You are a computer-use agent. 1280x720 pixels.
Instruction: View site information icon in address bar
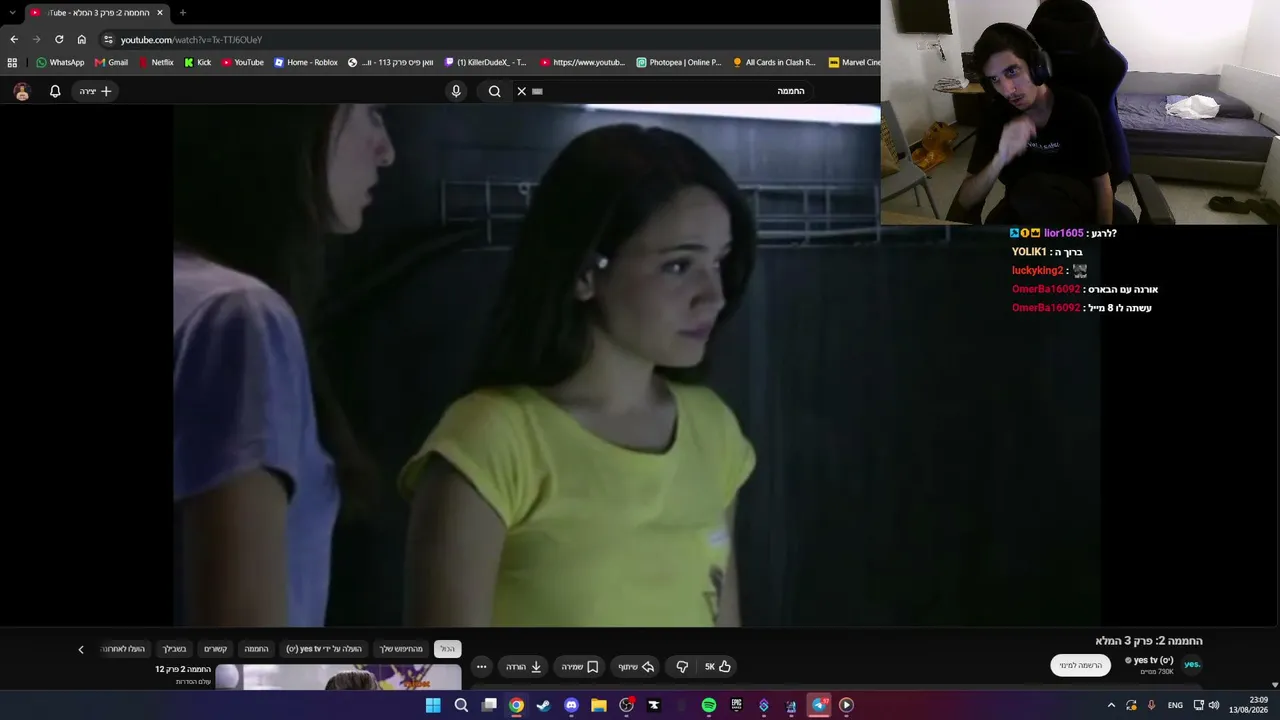click(x=108, y=39)
